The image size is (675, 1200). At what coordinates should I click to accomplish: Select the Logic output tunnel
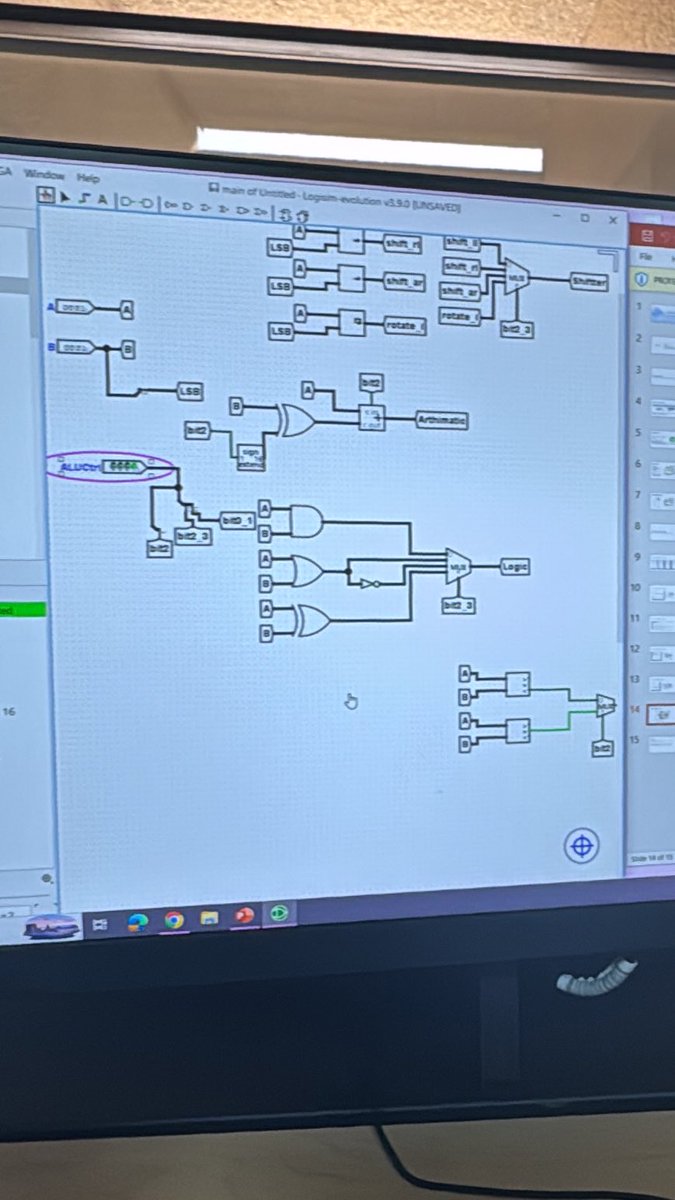click(514, 566)
